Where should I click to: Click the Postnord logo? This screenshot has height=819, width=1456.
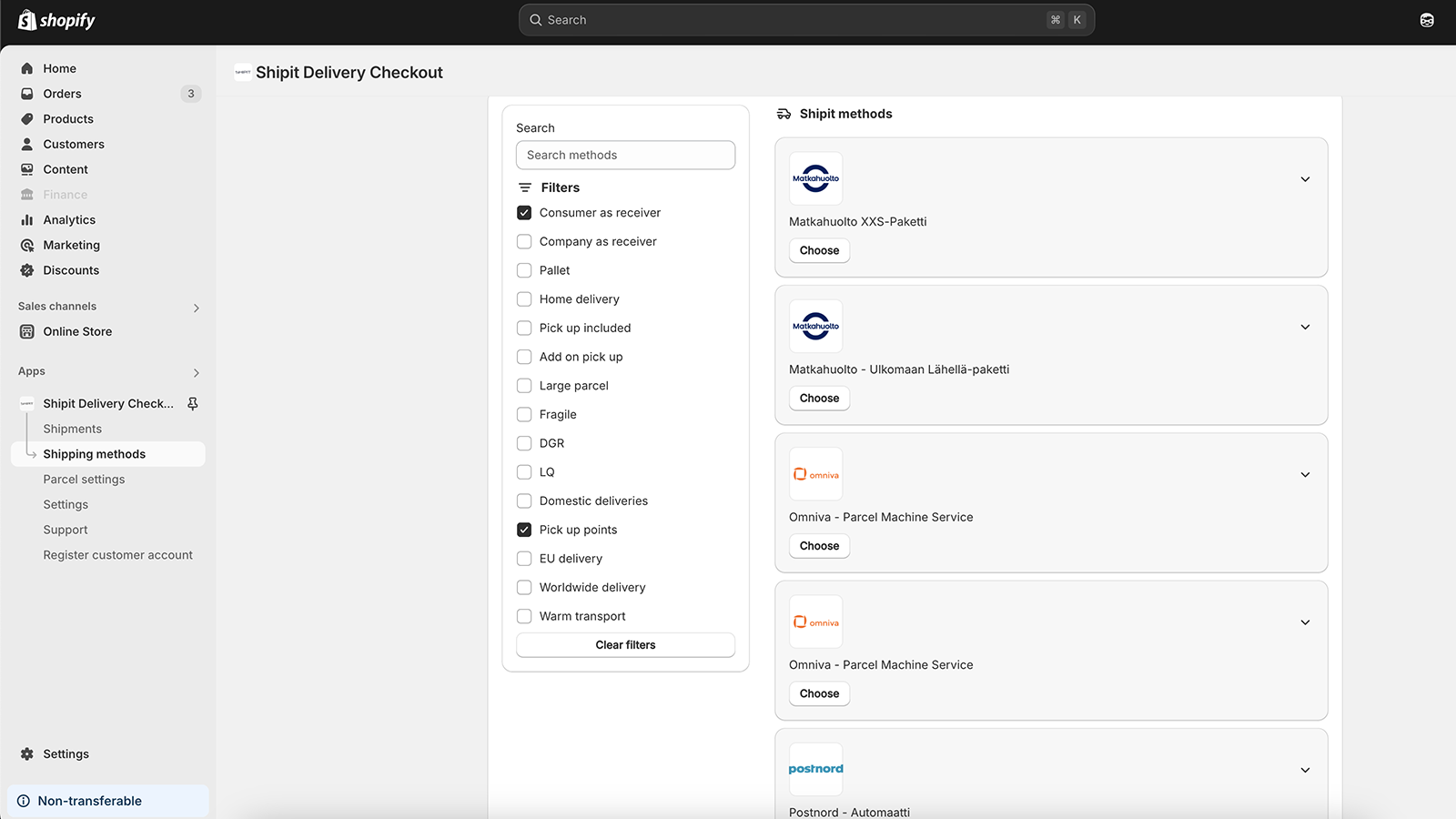[x=816, y=769]
